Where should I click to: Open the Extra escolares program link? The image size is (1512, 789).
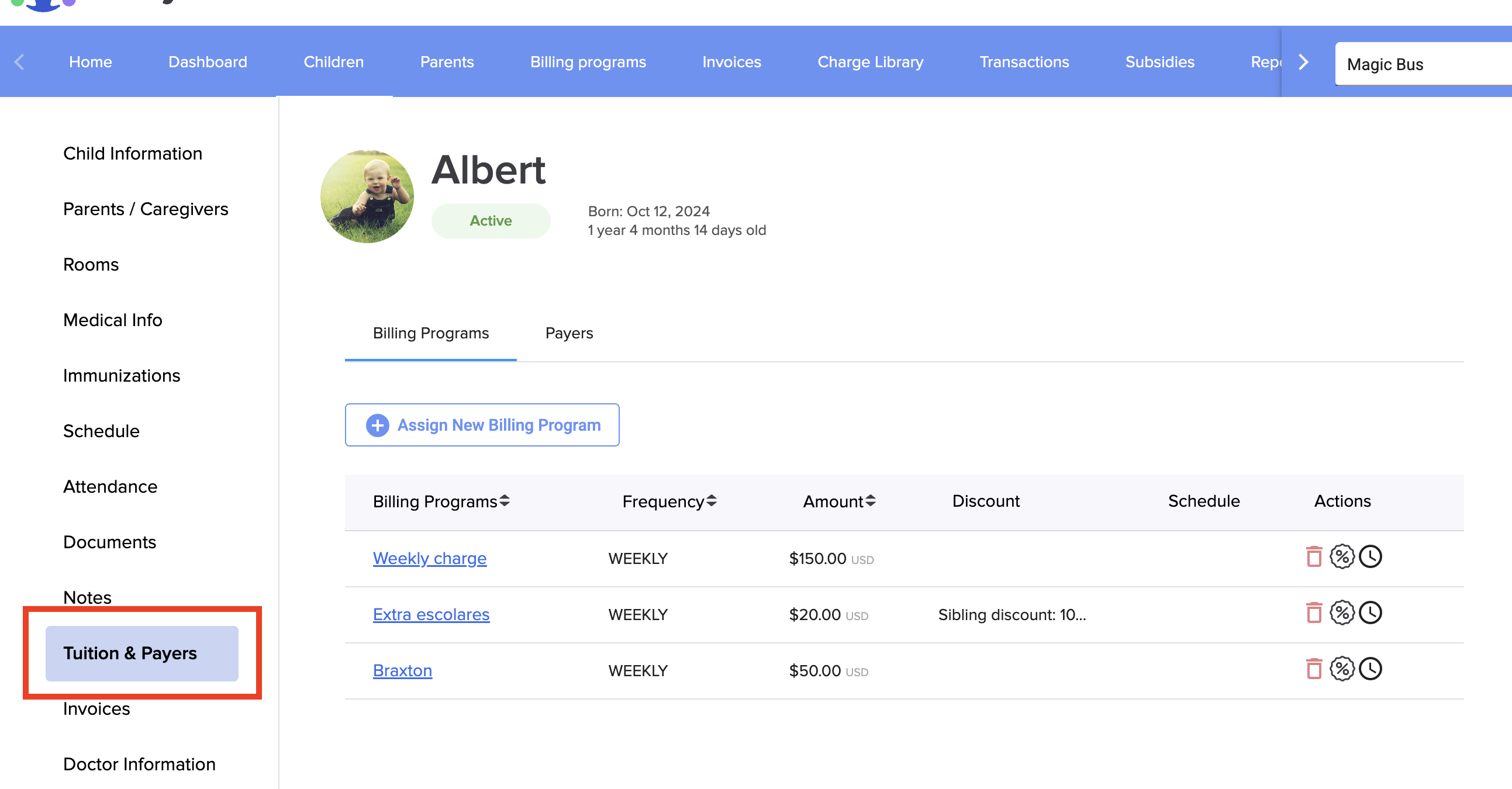click(x=431, y=614)
